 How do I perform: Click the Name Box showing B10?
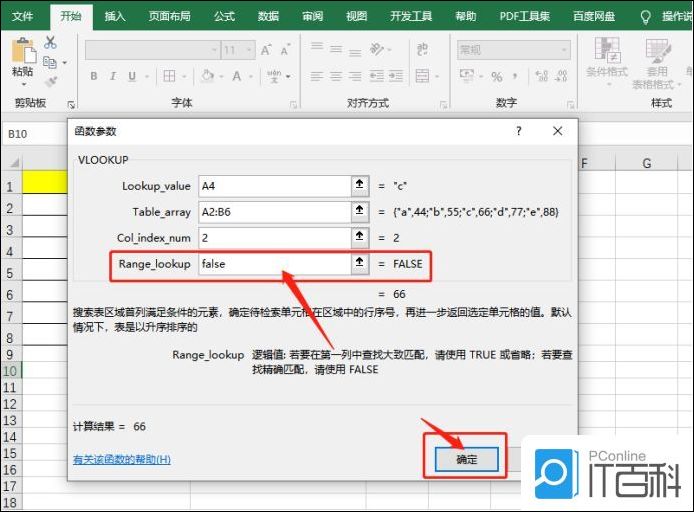pyautogui.click(x=35, y=134)
